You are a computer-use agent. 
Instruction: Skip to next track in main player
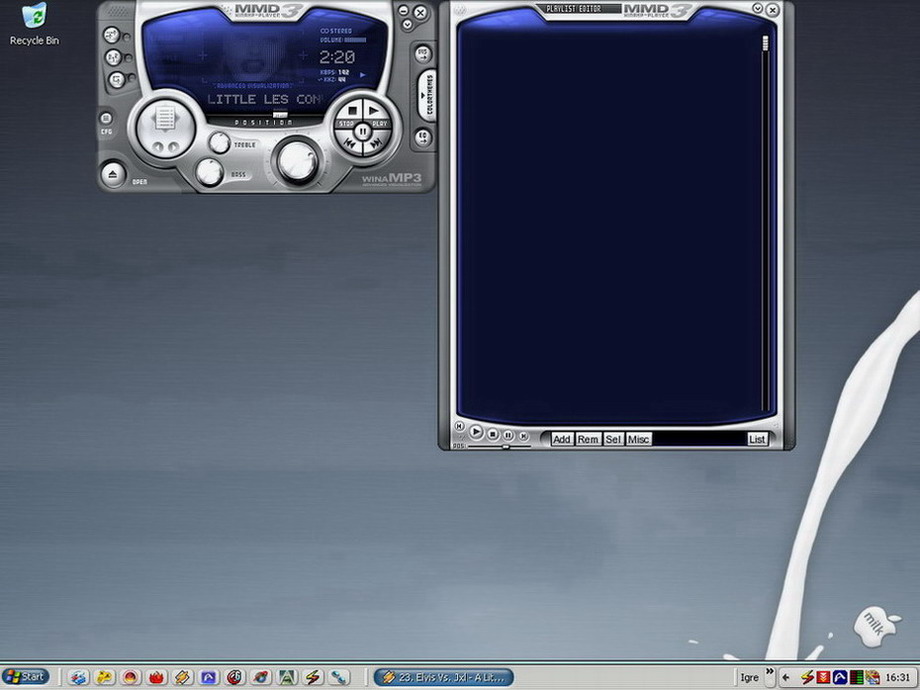tap(375, 145)
